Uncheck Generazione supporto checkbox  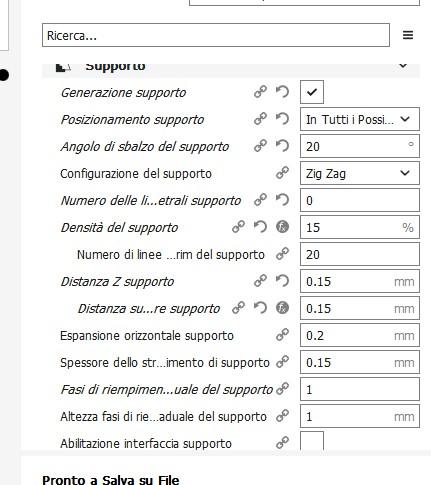pos(312,92)
